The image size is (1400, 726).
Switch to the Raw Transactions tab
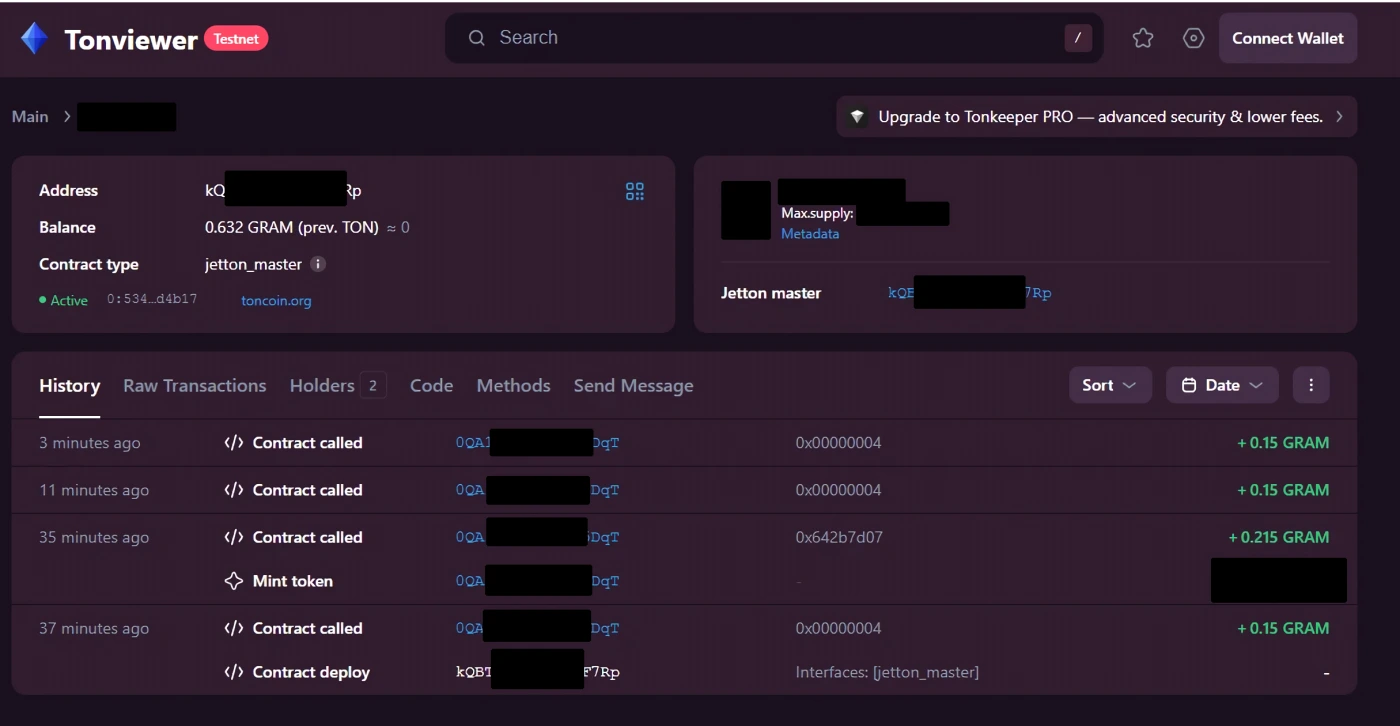(195, 385)
